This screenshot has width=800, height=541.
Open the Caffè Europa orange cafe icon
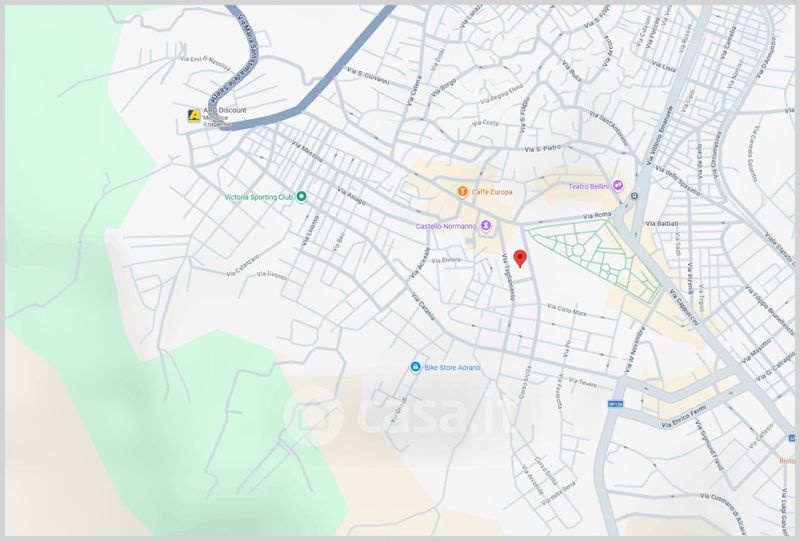pos(462,190)
